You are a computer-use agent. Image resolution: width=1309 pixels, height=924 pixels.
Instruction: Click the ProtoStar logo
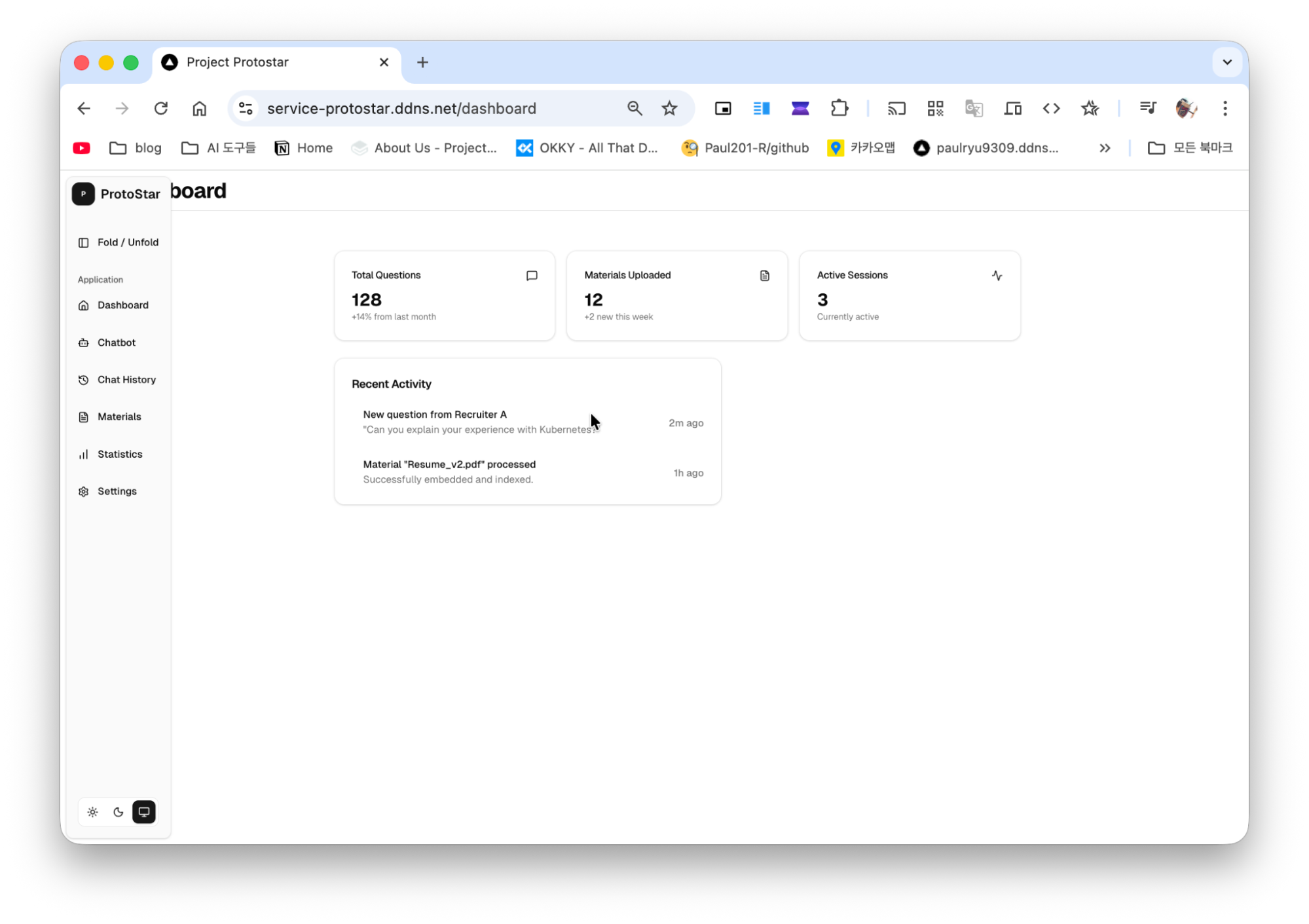pyautogui.click(x=84, y=194)
